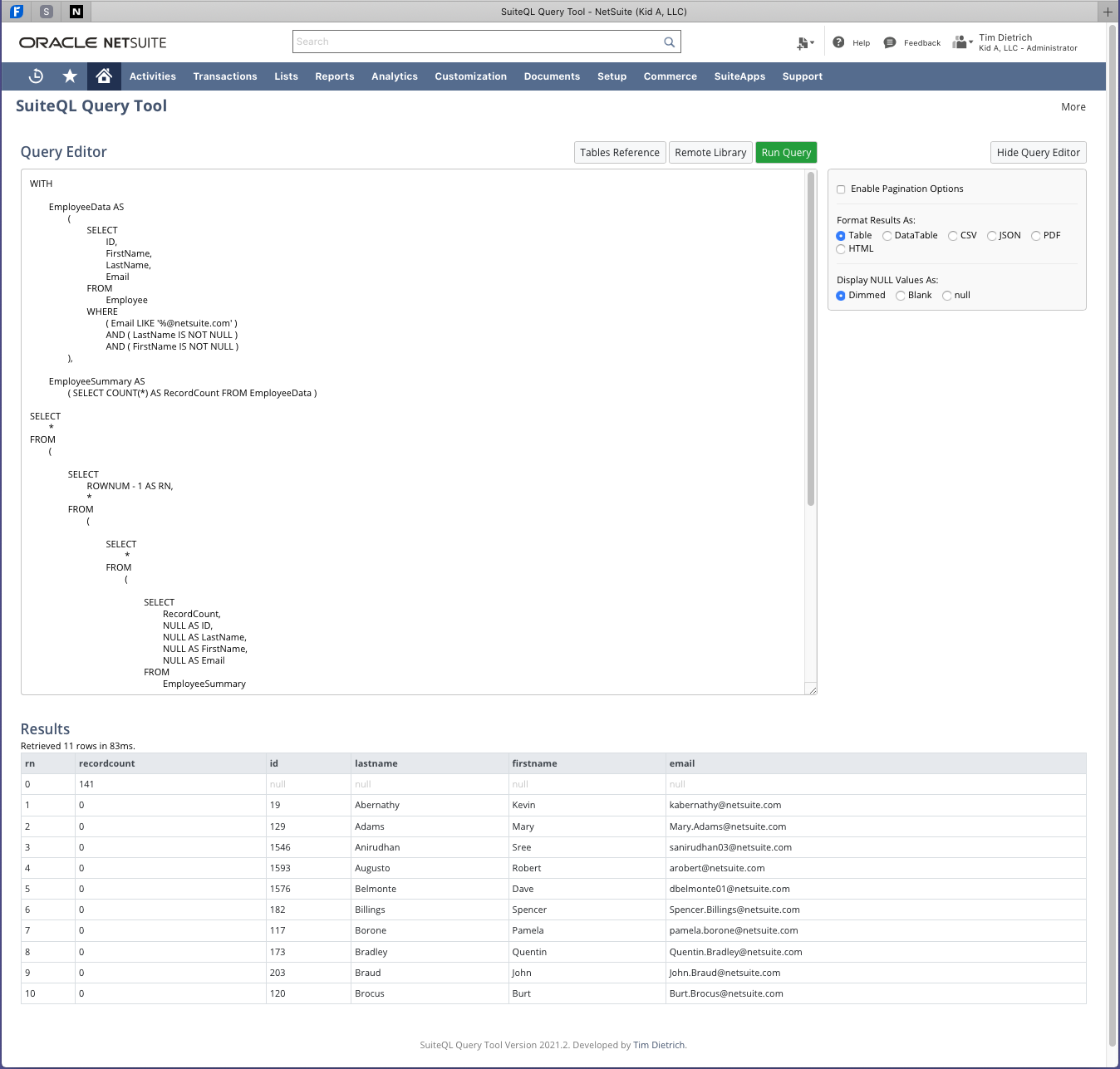Viewport: 1120px width, 1069px height.
Task: Open the Commerce menu
Action: (671, 76)
